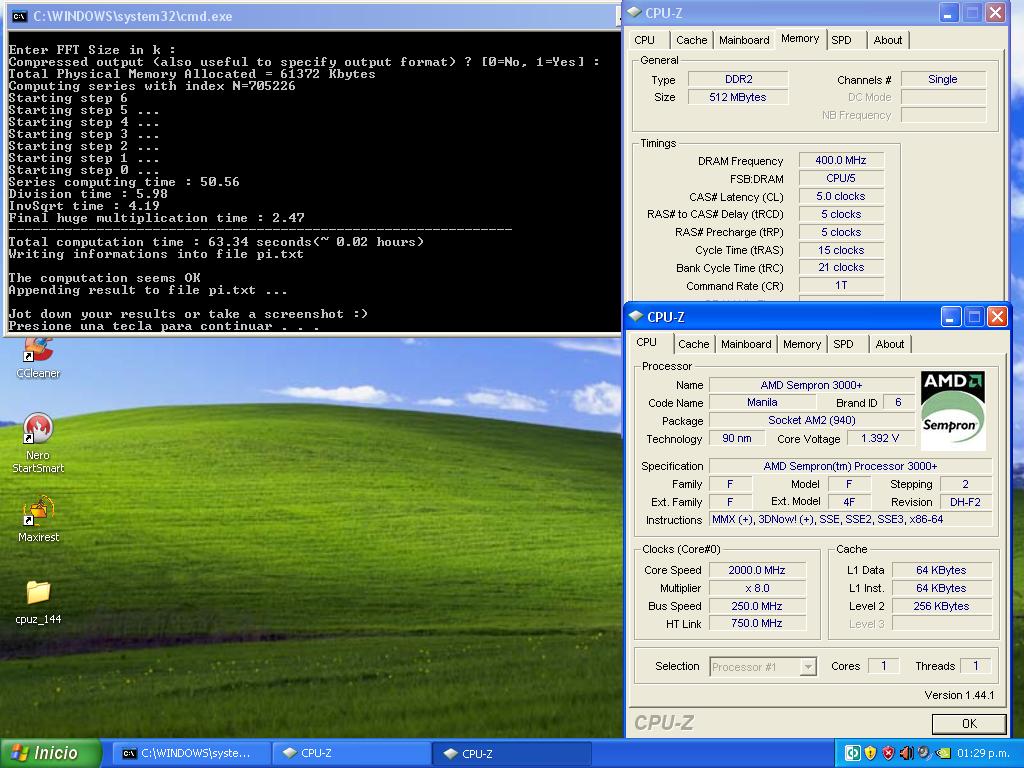Click the AMD Sempron 3000+ Name field
The image size is (1024, 768).
click(x=811, y=385)
